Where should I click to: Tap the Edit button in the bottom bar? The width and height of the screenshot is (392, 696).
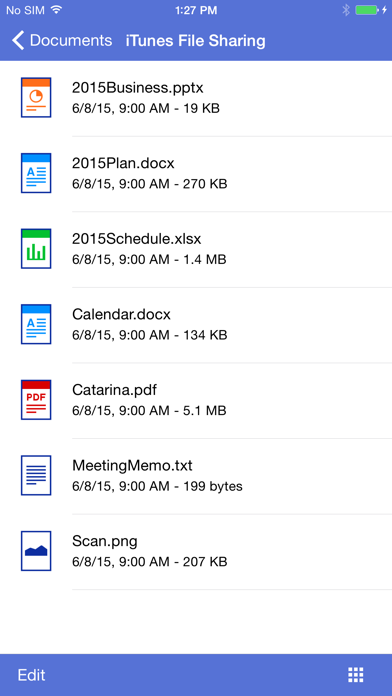pyautogui.click(x=32, y=675)
